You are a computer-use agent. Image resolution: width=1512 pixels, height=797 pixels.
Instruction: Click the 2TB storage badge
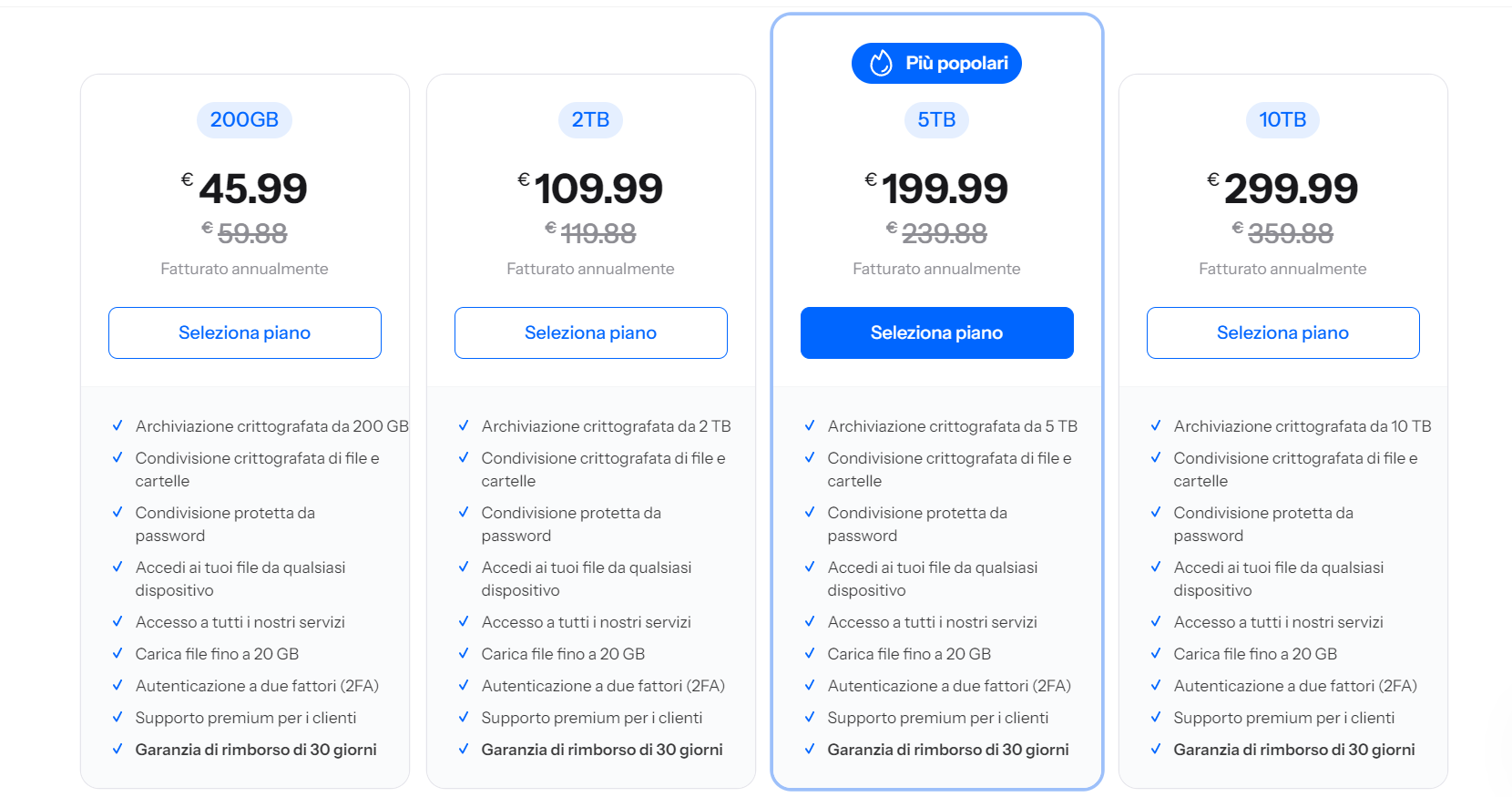tap(590, 119)
